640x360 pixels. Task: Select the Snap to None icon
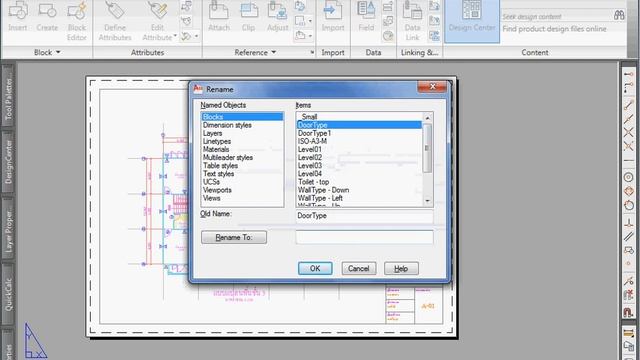point(629,295)
